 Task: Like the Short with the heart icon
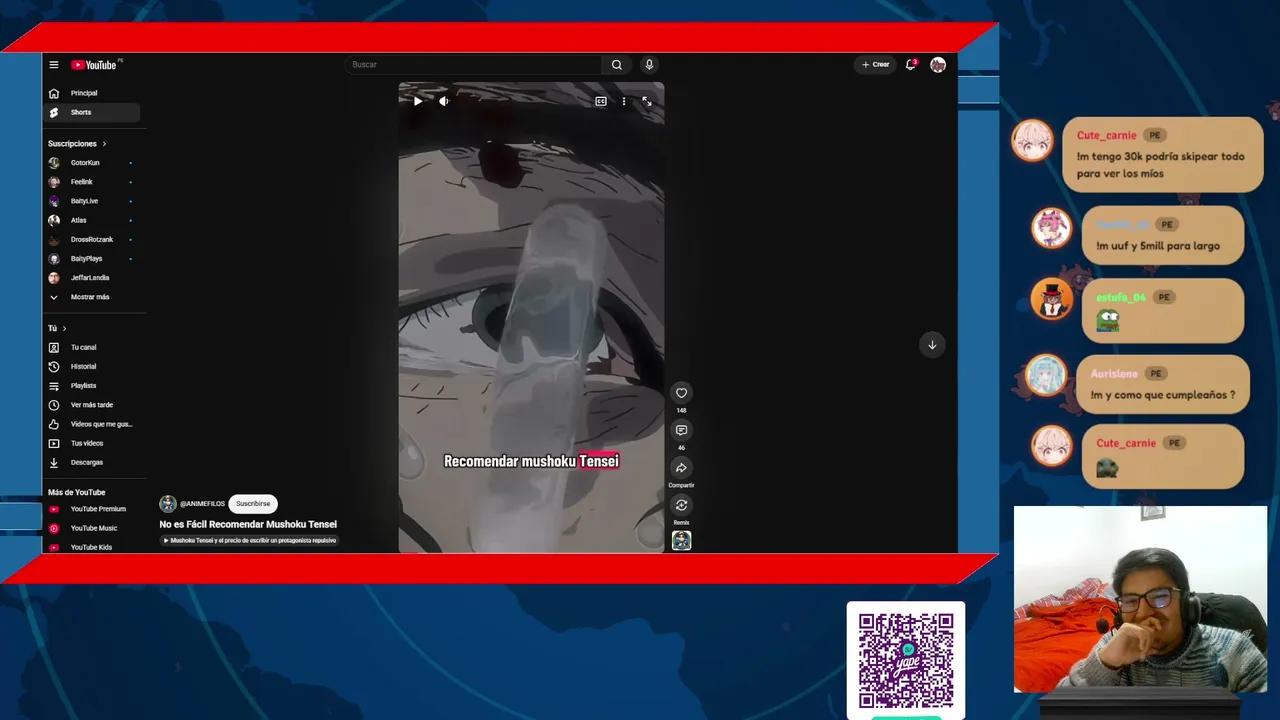coord(681,393)
